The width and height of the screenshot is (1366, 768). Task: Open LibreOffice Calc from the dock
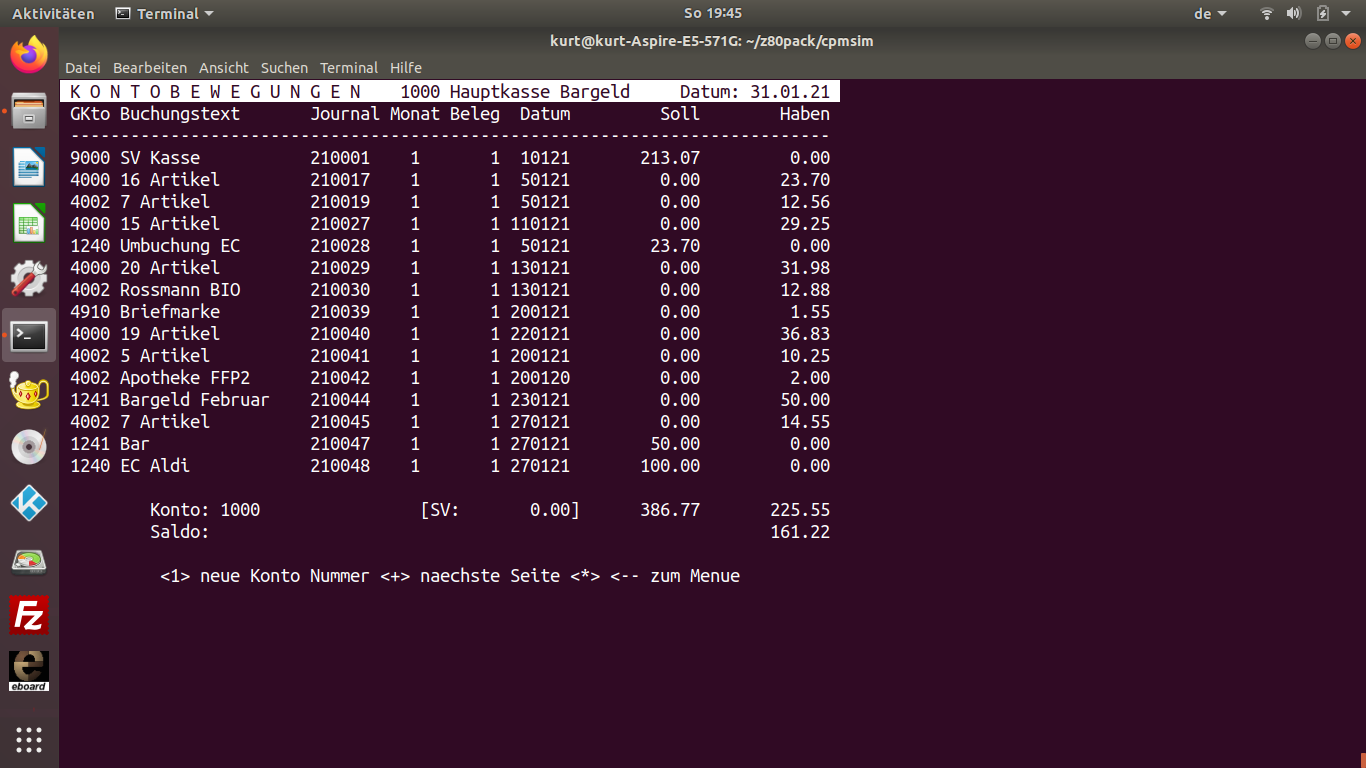[29, 222]
